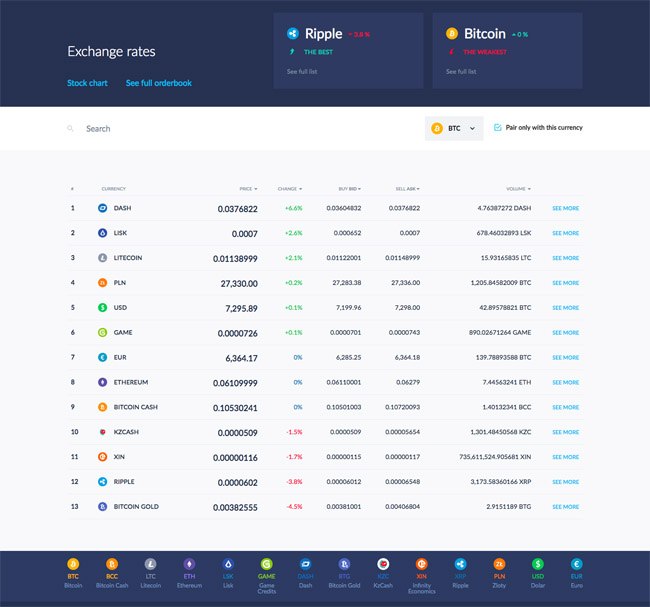Sort table by PRICE column
This screenshot has width=650, height=607.
click(248, 189)
